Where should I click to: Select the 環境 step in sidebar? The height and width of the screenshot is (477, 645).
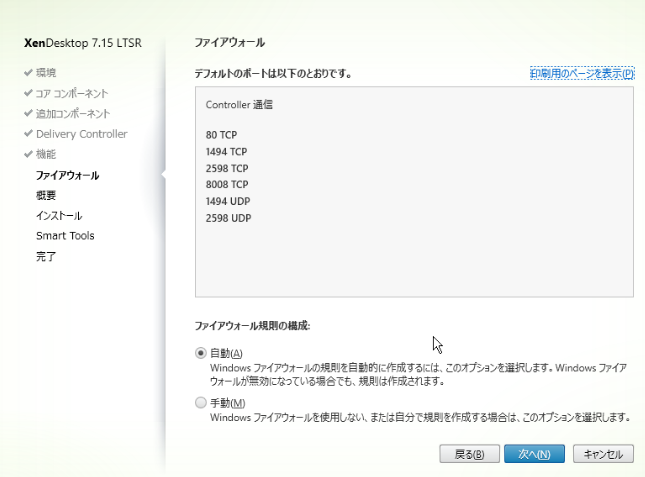[46, 73]
